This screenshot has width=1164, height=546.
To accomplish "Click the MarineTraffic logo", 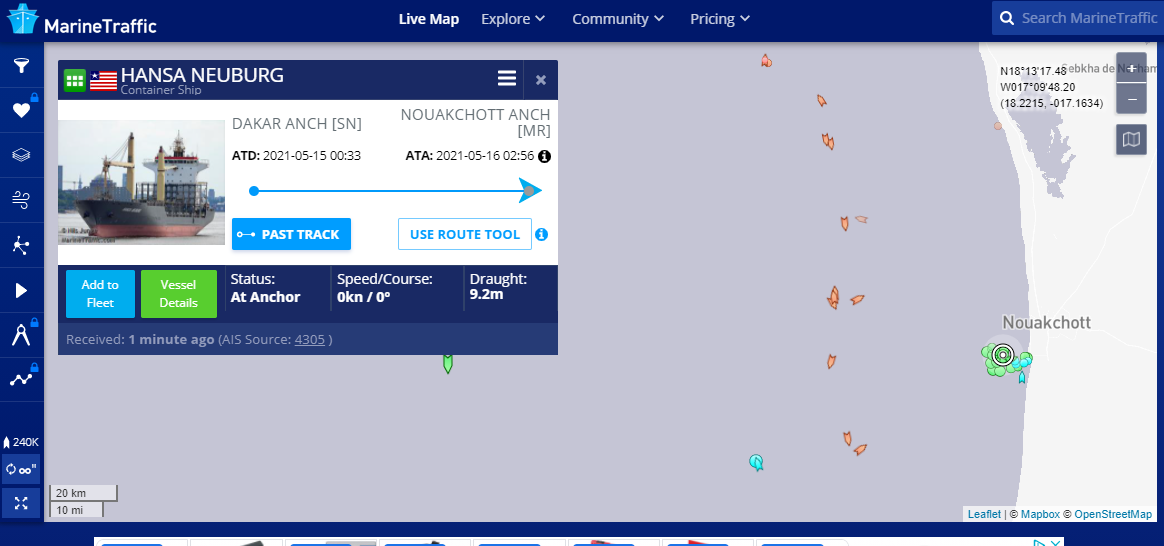I will coord(82,19).
